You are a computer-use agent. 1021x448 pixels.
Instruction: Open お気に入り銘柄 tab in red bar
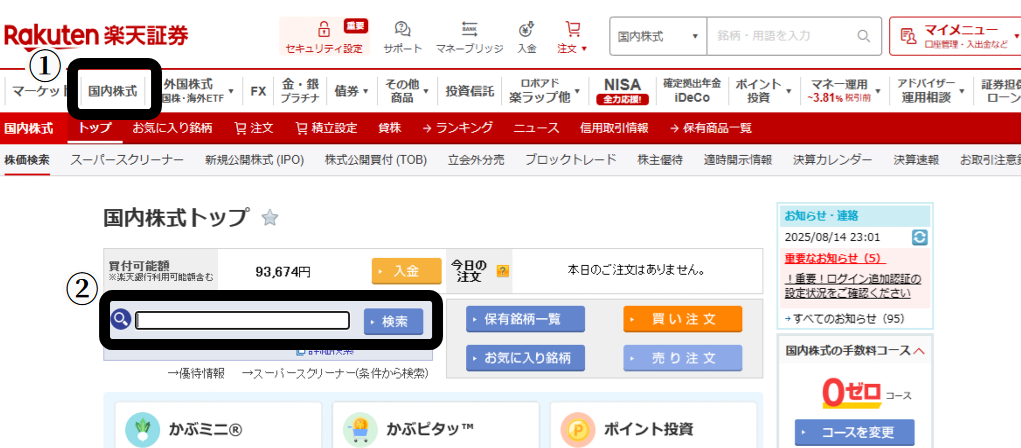coord(172,128)
